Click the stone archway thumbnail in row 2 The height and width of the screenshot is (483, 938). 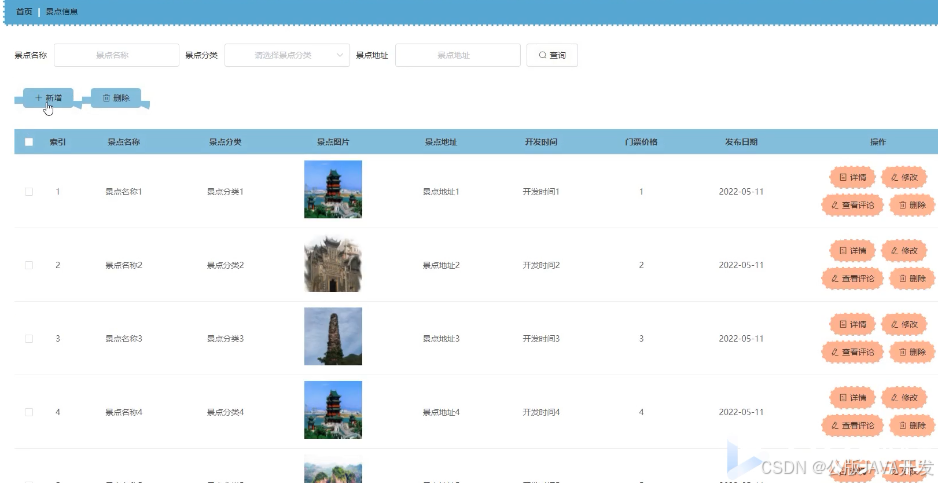pos(333,263)
